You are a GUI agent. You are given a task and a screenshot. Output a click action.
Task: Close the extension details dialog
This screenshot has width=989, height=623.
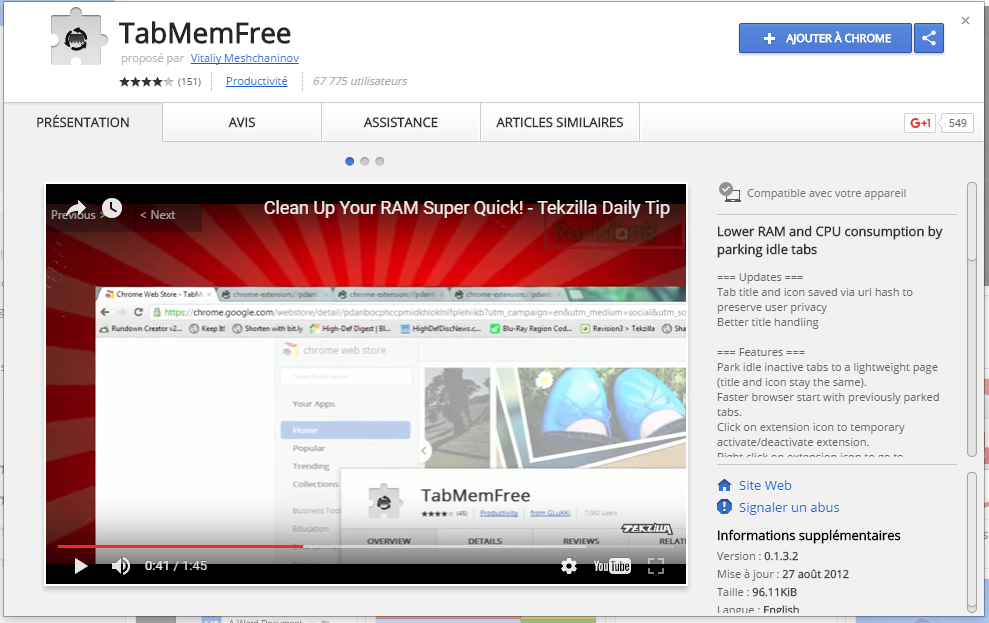(965, 21)
